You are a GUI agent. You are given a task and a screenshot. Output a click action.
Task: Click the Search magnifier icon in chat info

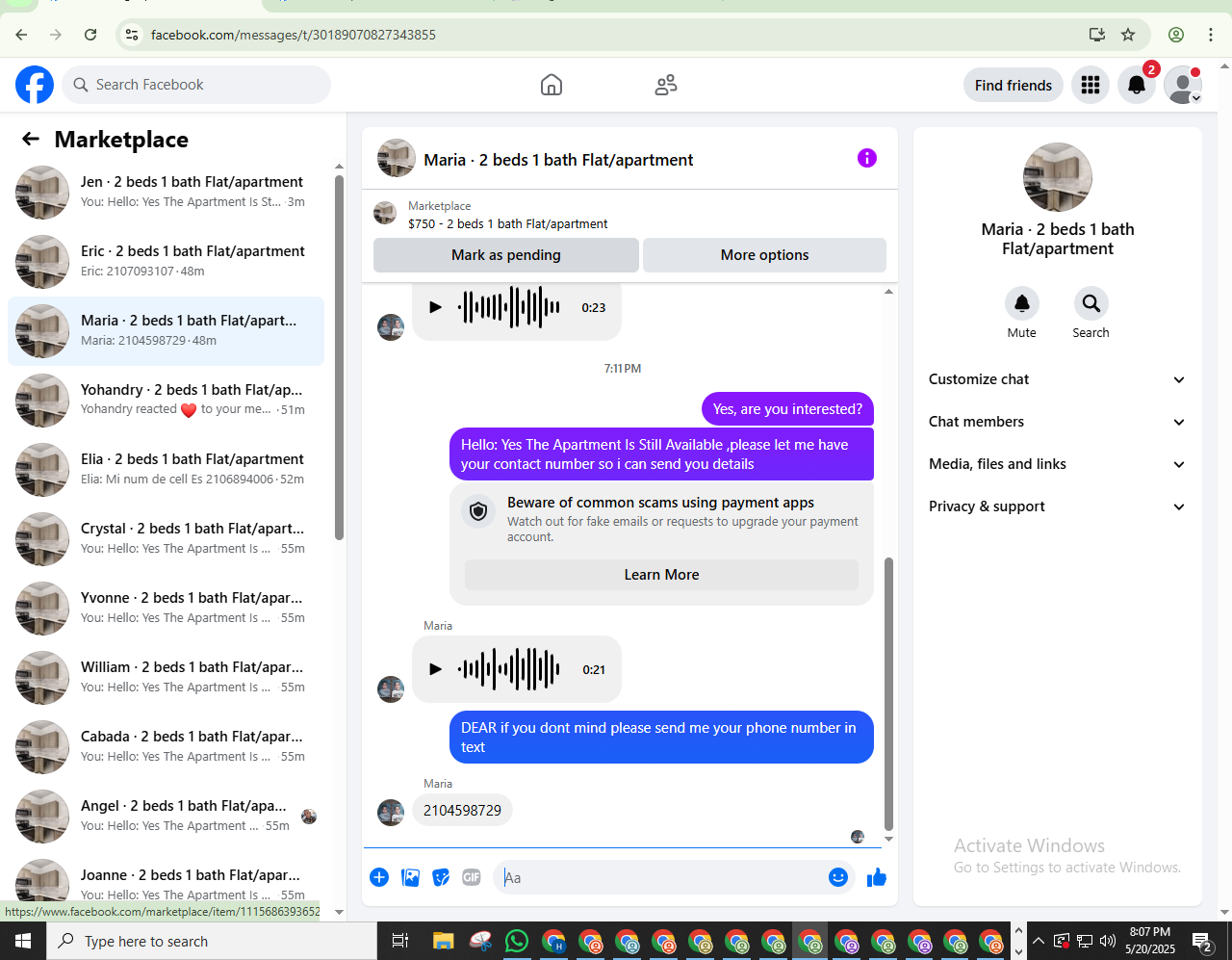(1091, 303)
